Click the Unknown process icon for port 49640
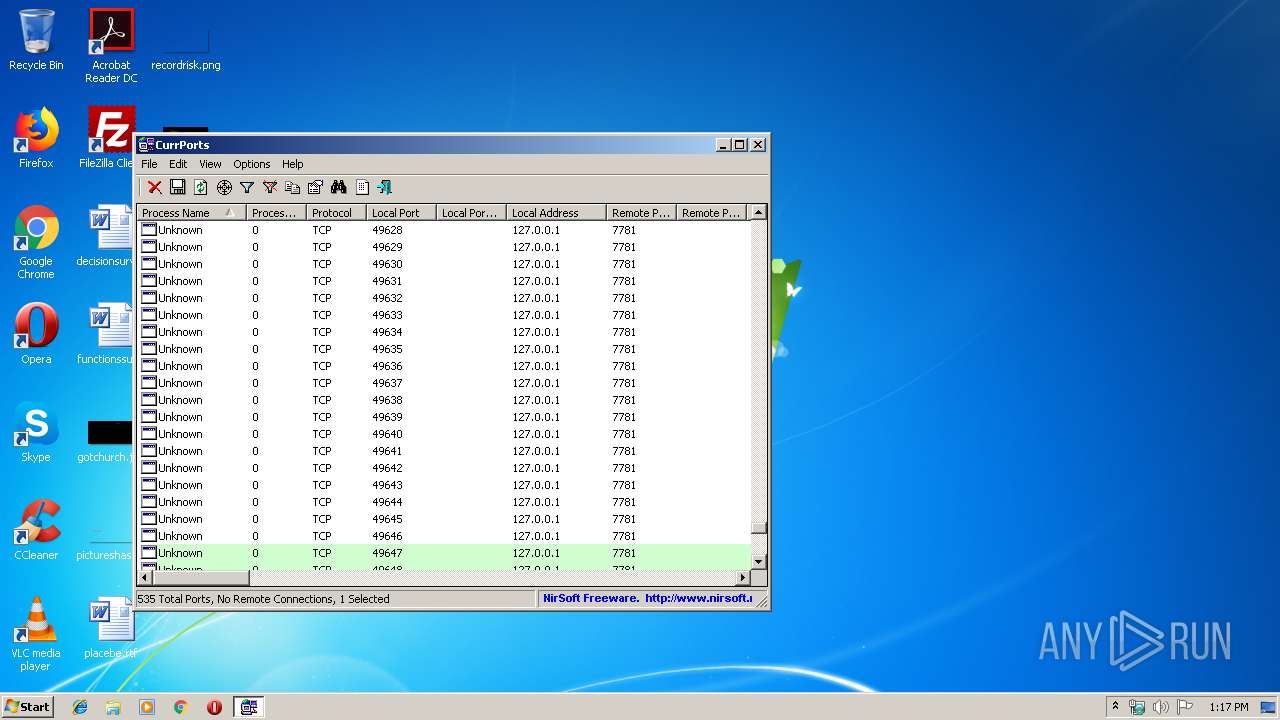This screenshot has width=1280, height=720. [x=149, y=434]
